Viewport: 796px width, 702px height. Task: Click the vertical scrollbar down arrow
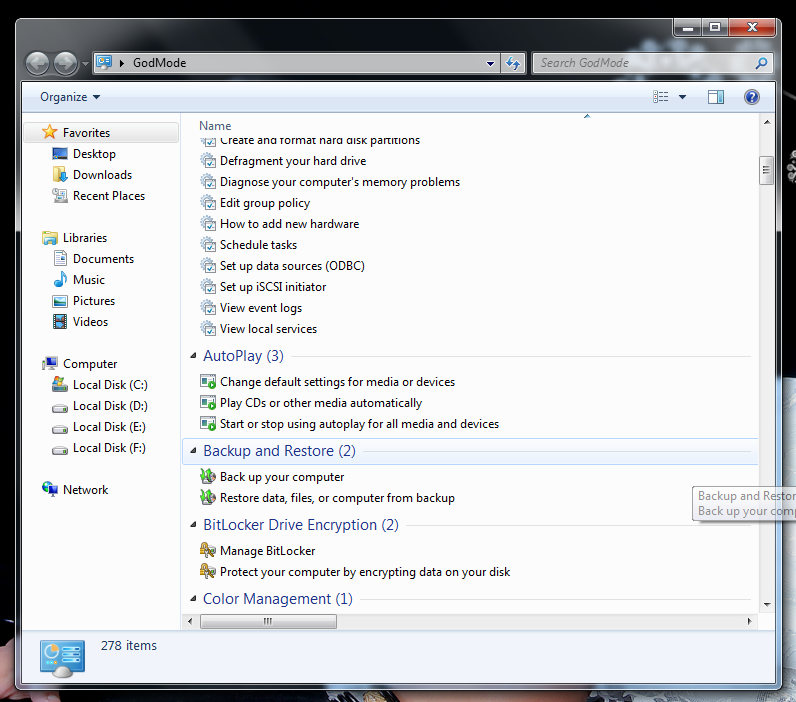[767, 605]
